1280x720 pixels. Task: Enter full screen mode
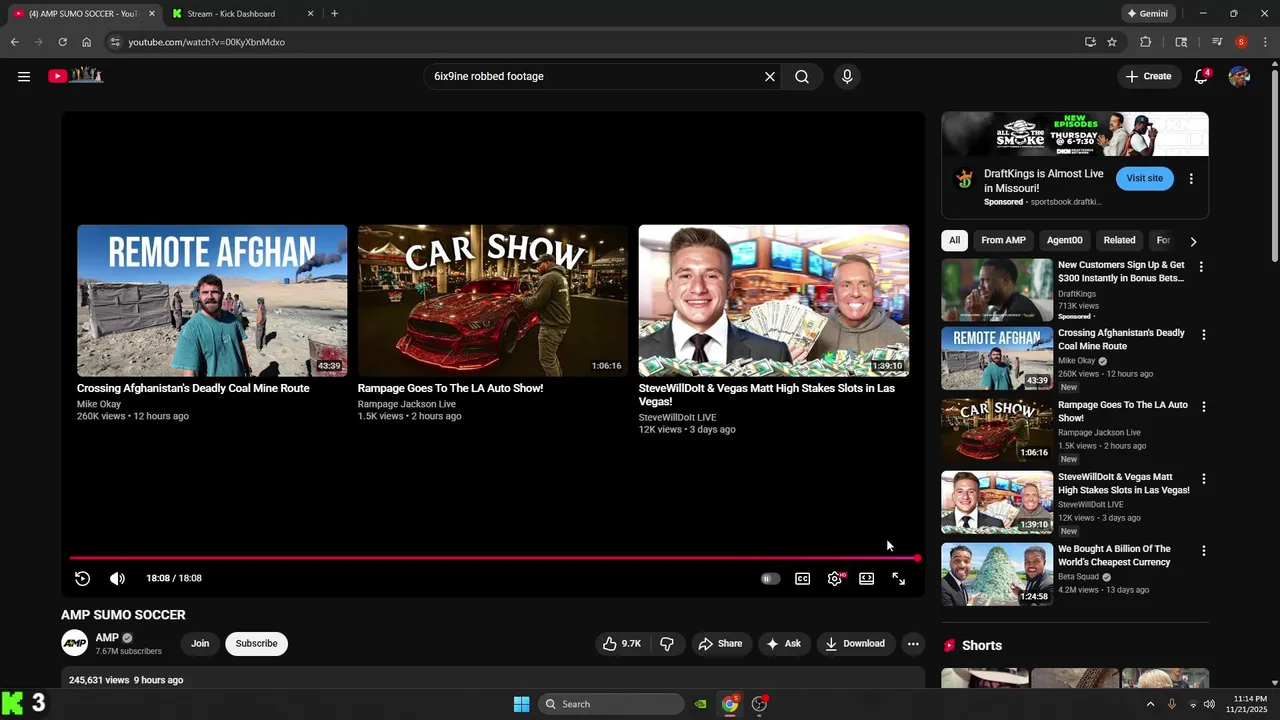(899, 578)
